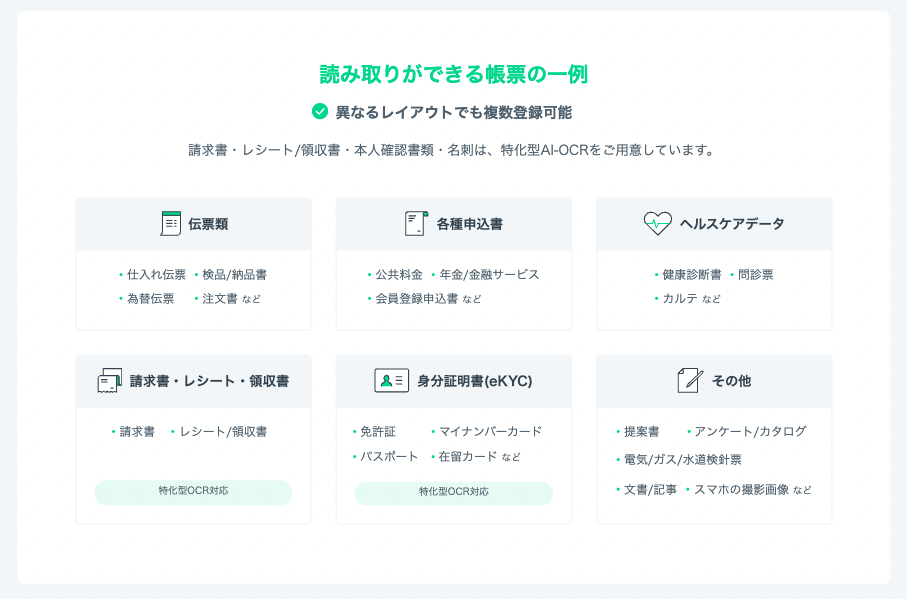Screen dimensions: 907x599
Task: Click the 読み取りができる帳票の一例 title
Action: tap(453, 74)
